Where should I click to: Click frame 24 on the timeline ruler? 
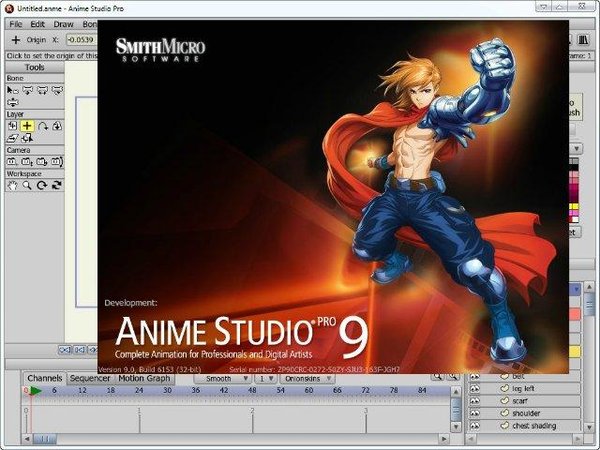pyautogui.click(x=139, y=390)
